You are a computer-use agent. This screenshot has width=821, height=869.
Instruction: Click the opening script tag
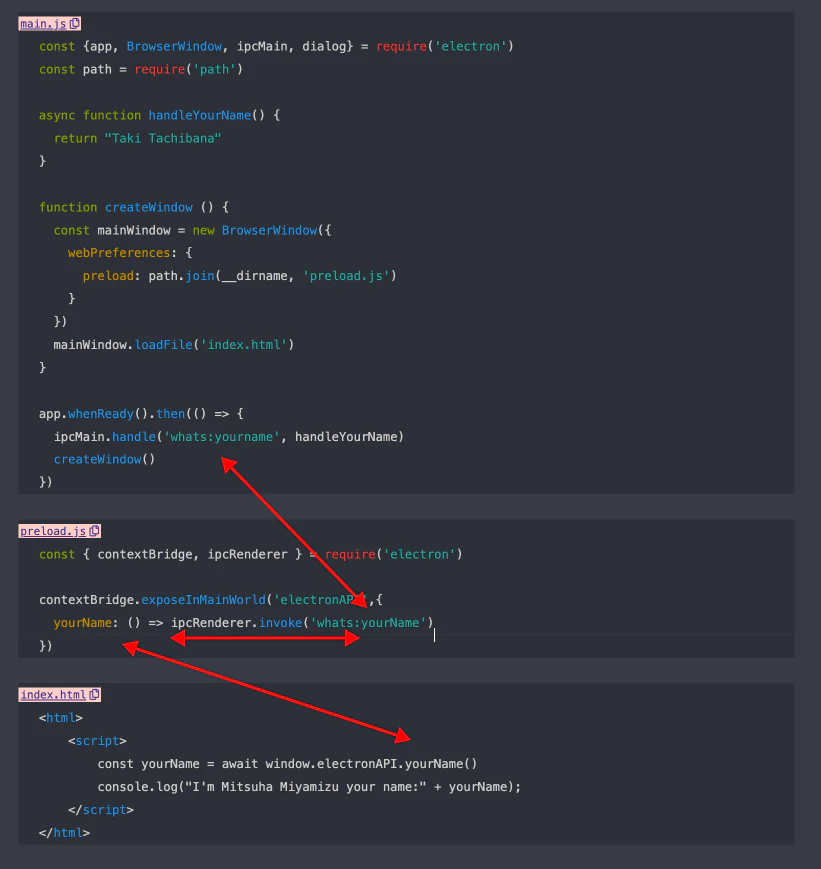coord(97,740)
